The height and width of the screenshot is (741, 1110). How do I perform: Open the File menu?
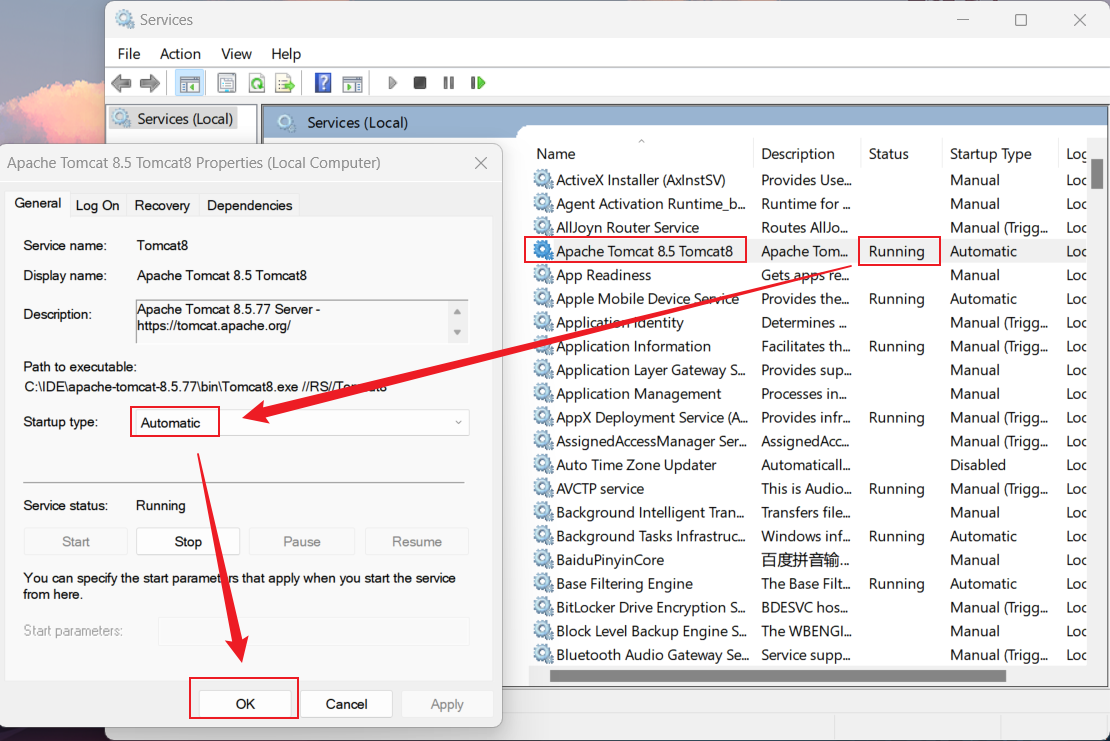click(129, 54)
